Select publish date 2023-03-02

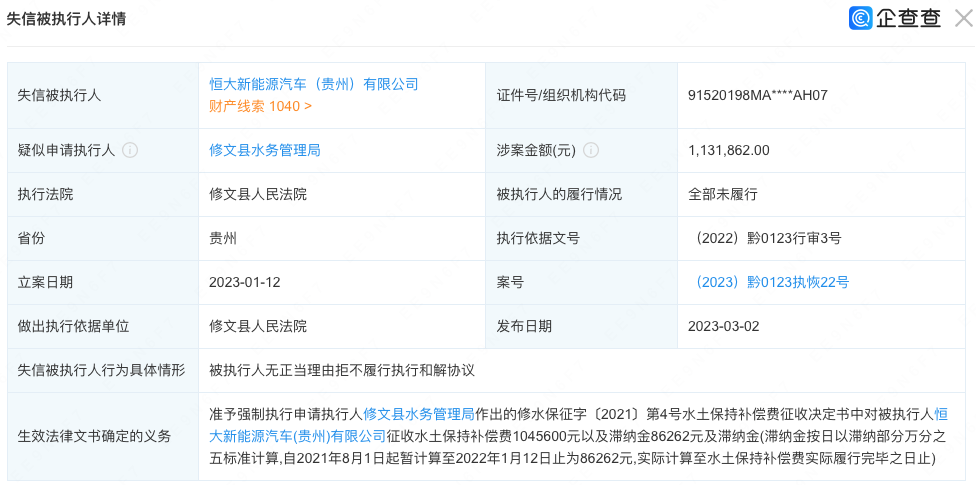(x=724, y=326)
